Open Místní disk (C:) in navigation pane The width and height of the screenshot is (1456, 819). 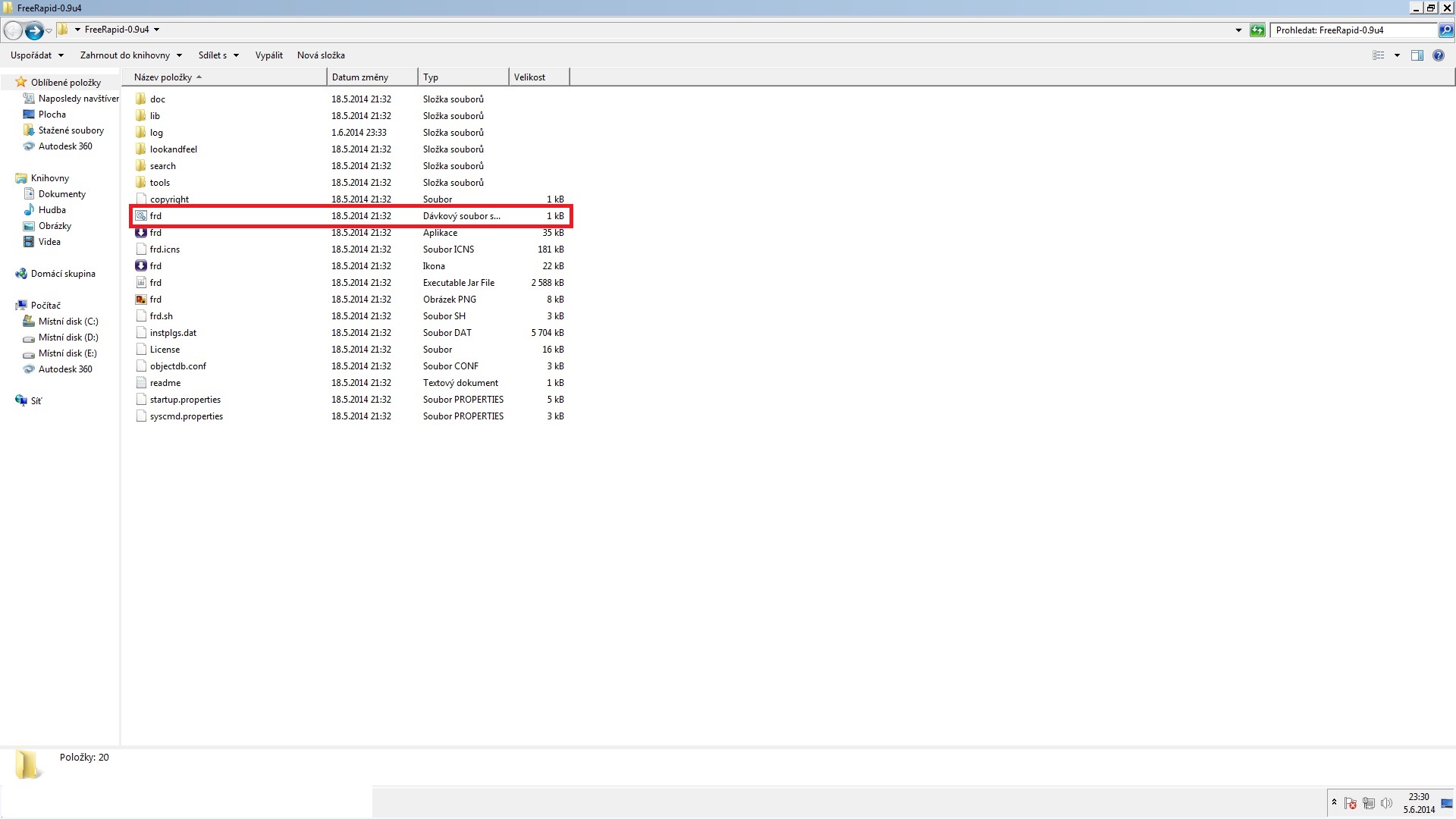tap(68, 322)
